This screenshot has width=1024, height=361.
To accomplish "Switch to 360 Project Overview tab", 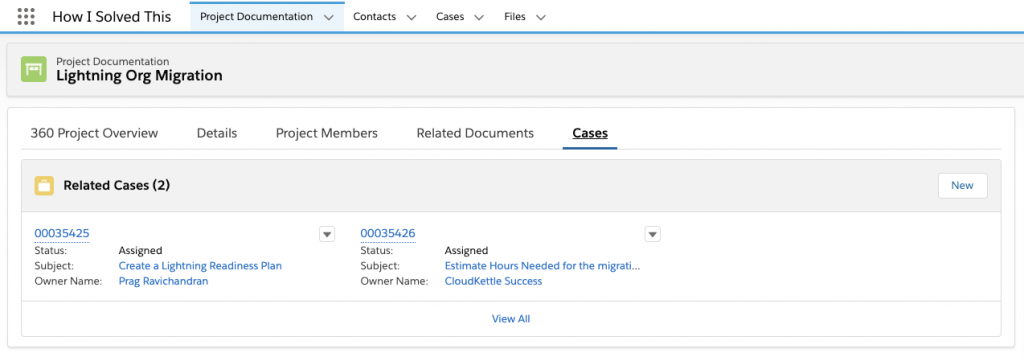I will click(94, 133).
